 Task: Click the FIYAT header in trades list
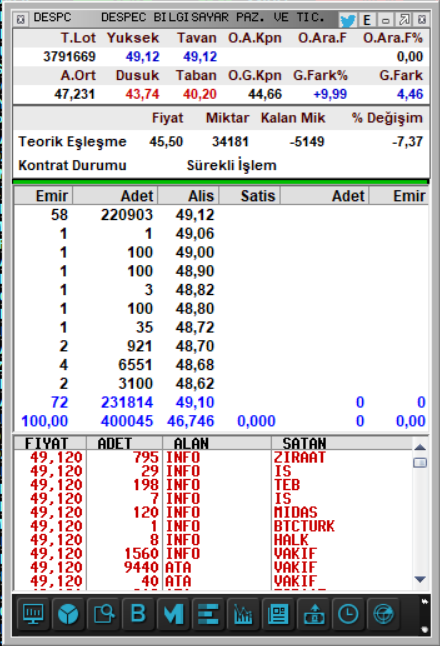(x=50, y=443)
